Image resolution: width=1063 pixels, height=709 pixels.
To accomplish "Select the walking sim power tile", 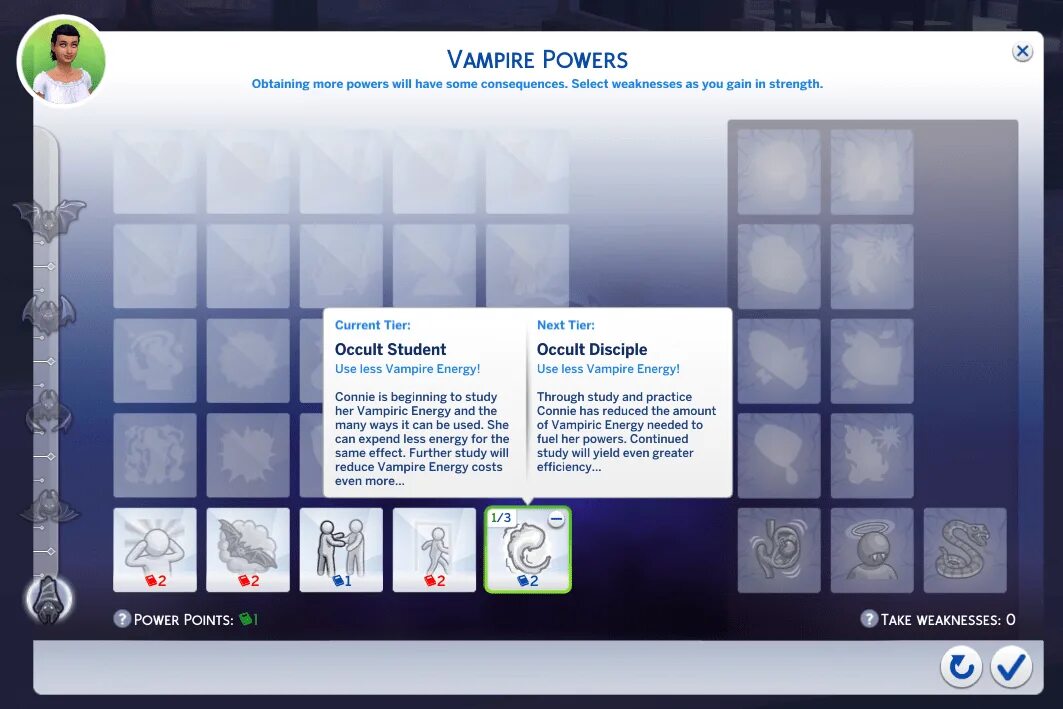I will coord(435,549).
